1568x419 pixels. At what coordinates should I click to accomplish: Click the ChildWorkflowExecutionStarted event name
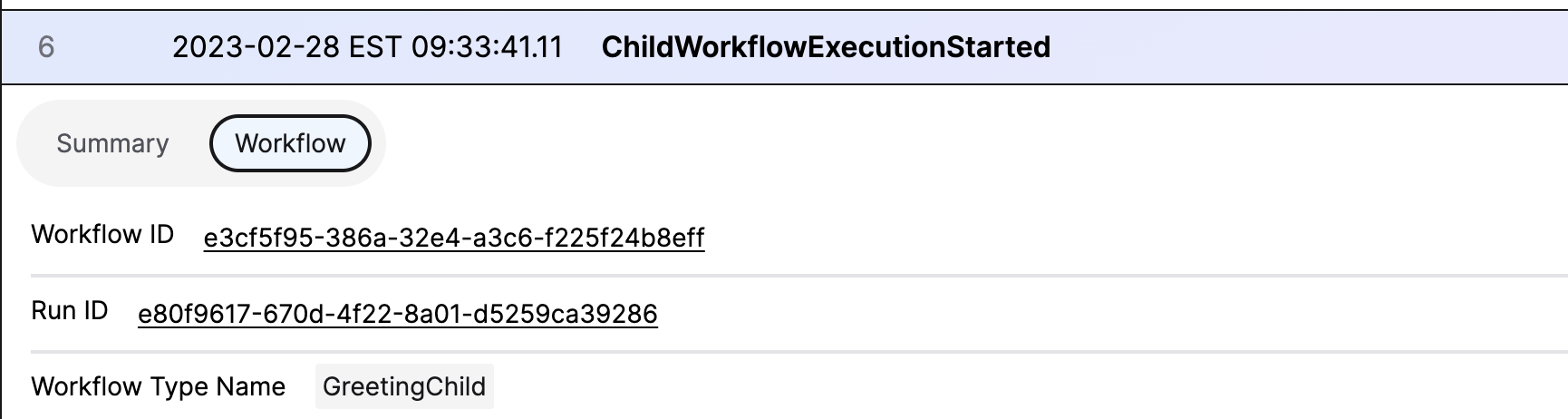click(x=826, y=47)
